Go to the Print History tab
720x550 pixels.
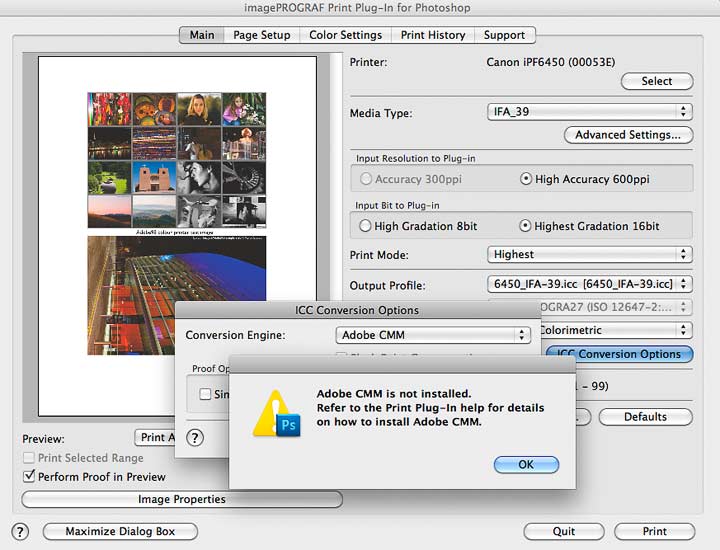pyautogui.click(x=433, y=35)
